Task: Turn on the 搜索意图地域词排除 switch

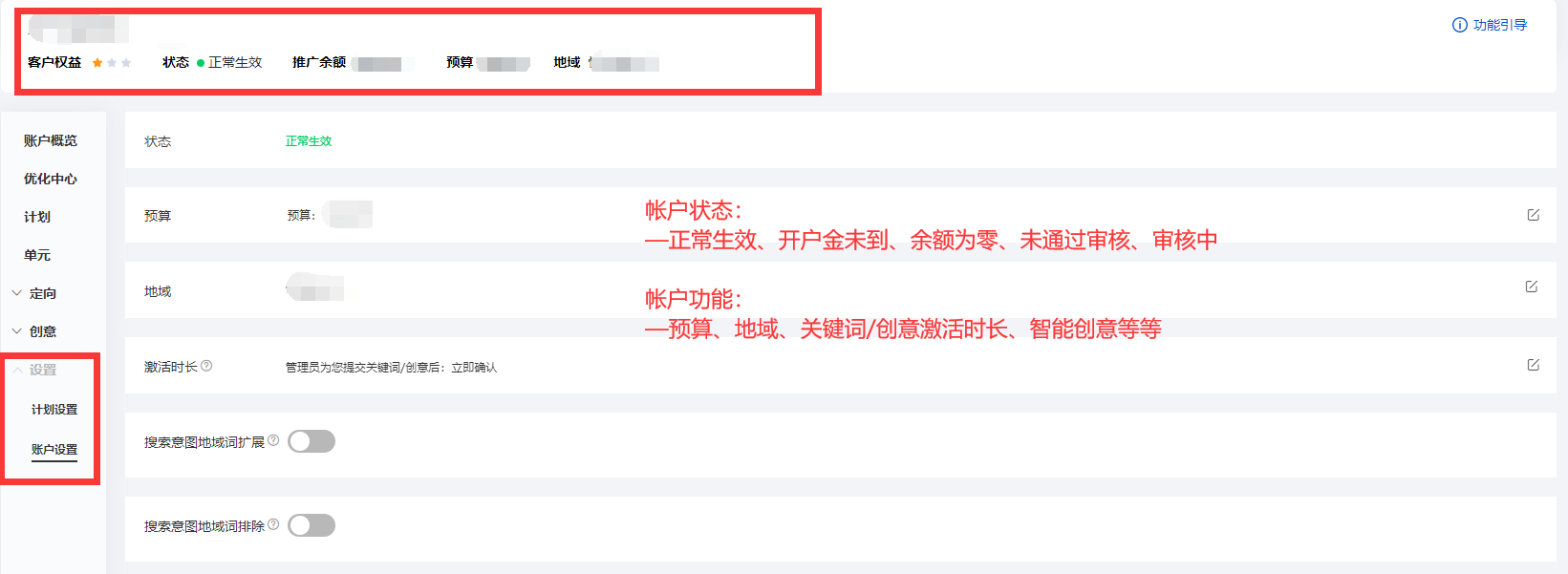Action: pyautogui.click(x=311, y=525)
